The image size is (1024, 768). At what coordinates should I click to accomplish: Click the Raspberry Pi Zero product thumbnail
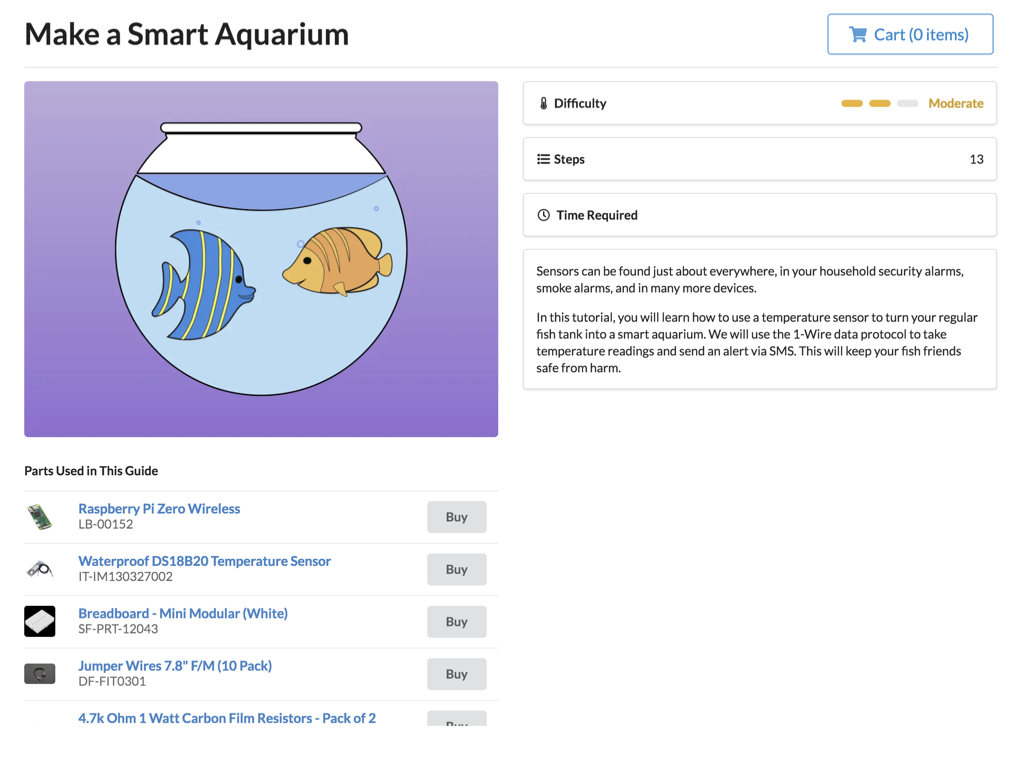coord(40,517)
